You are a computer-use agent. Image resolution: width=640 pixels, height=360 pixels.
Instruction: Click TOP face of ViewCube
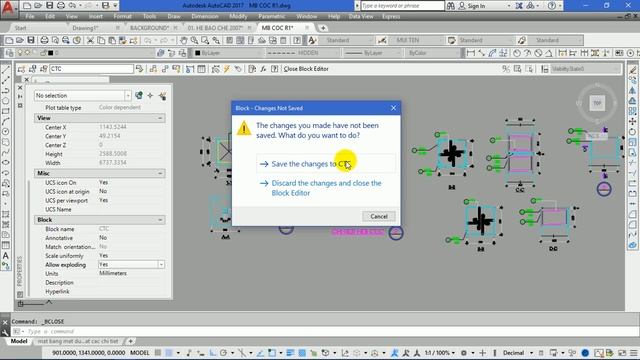tap(597, 103)
